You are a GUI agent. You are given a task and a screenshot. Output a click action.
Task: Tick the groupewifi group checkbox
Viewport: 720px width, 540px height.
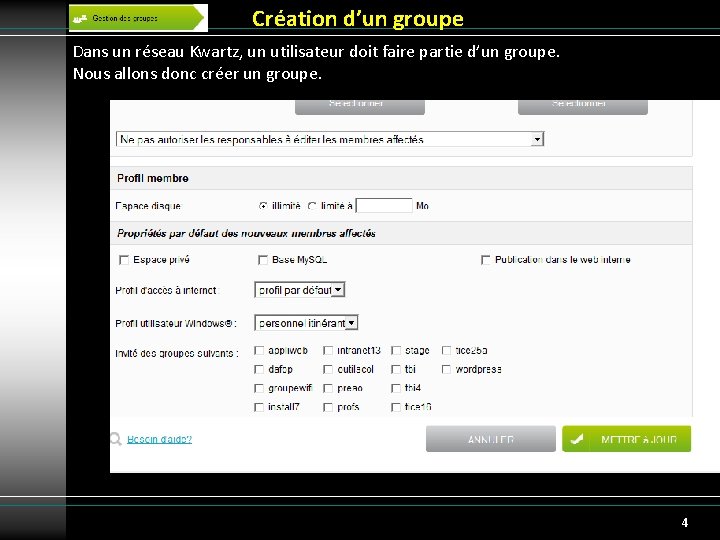[259, 388]
